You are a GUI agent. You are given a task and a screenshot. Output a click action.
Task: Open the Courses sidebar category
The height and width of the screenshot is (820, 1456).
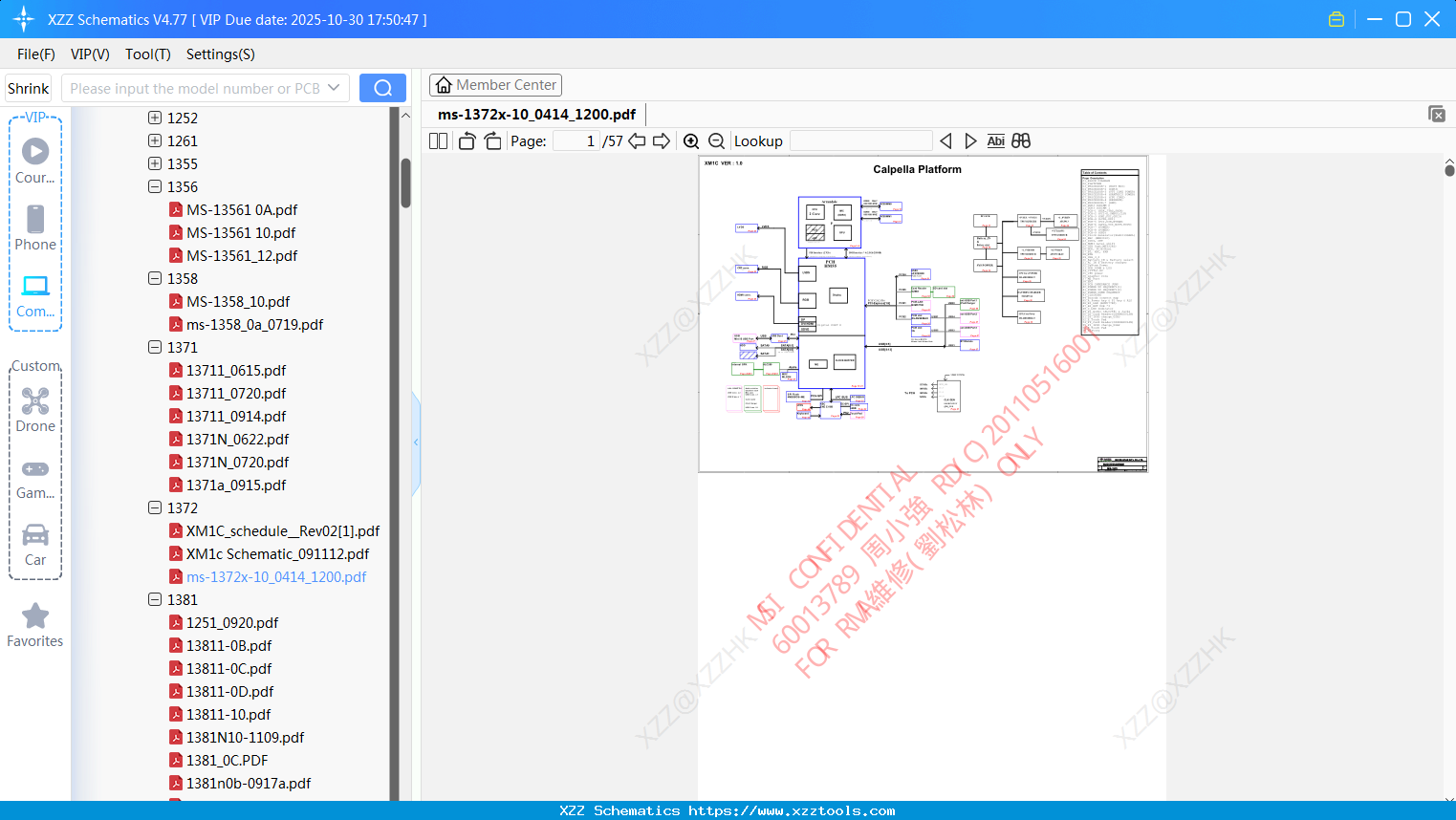pos(35,162)
